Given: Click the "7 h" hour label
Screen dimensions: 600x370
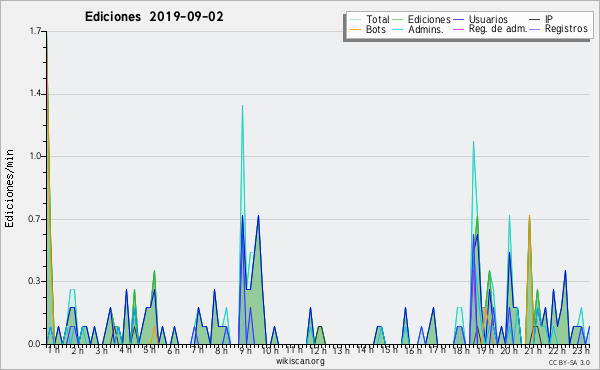Looking at the screenshot, I should tap(197, 350).
